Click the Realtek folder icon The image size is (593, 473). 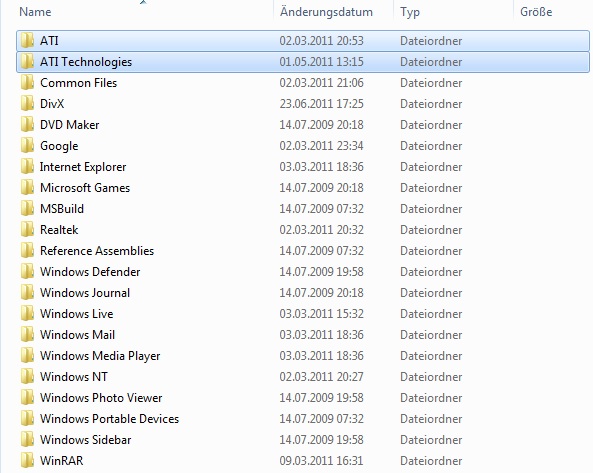(x=27, y=230)
